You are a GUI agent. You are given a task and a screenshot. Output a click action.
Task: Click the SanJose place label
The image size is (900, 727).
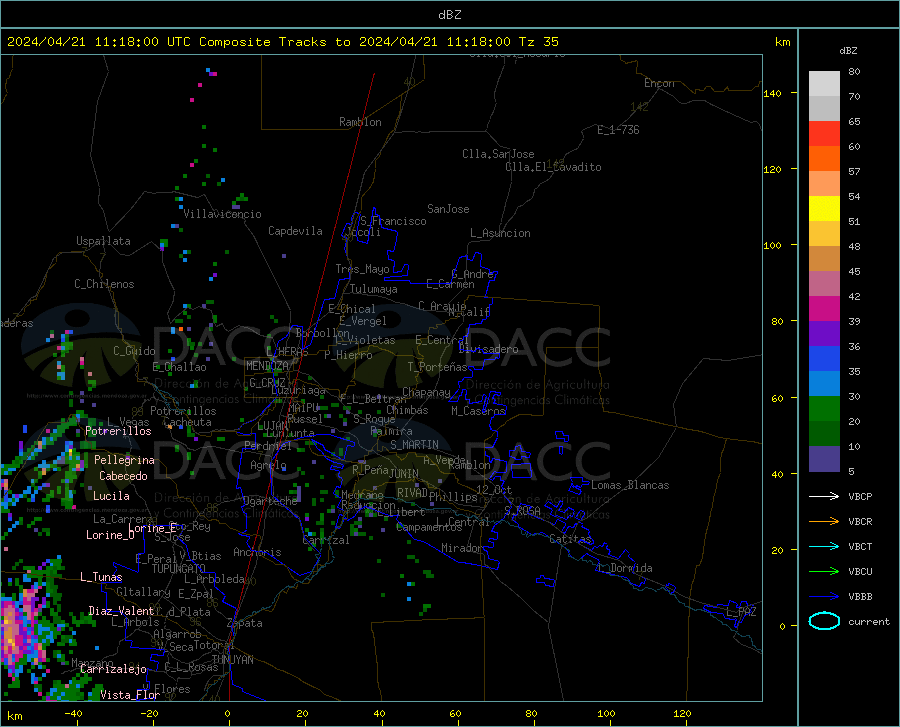pos(448,209)
